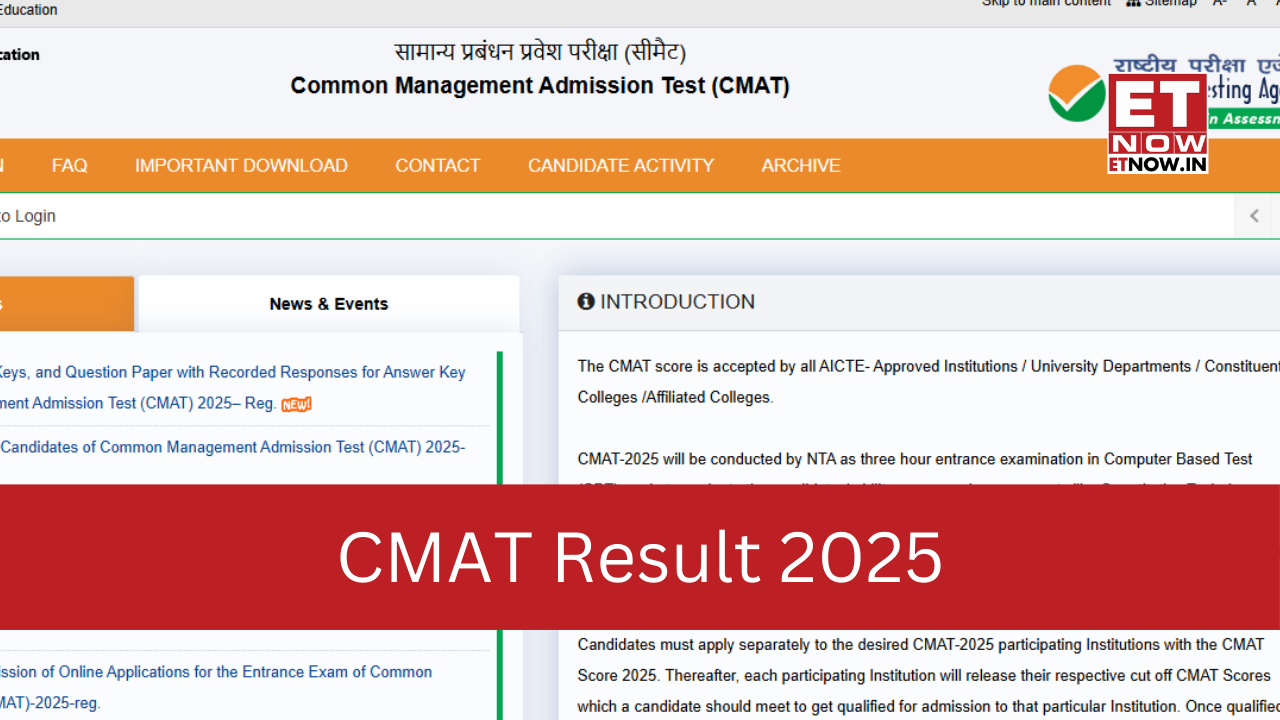Click the info icon beside INTRODUCTION heading
1280x720 pixels.
coord(586,301)
